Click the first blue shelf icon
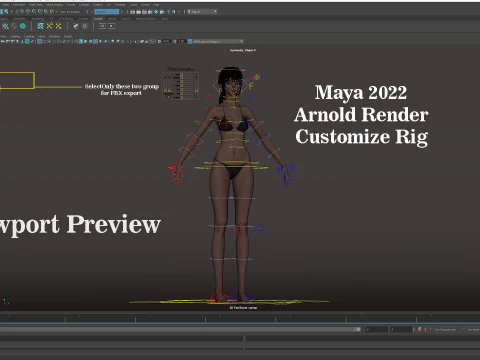This screenshot has height=360, width=480. pyautogui.click(x=5, y=26)
